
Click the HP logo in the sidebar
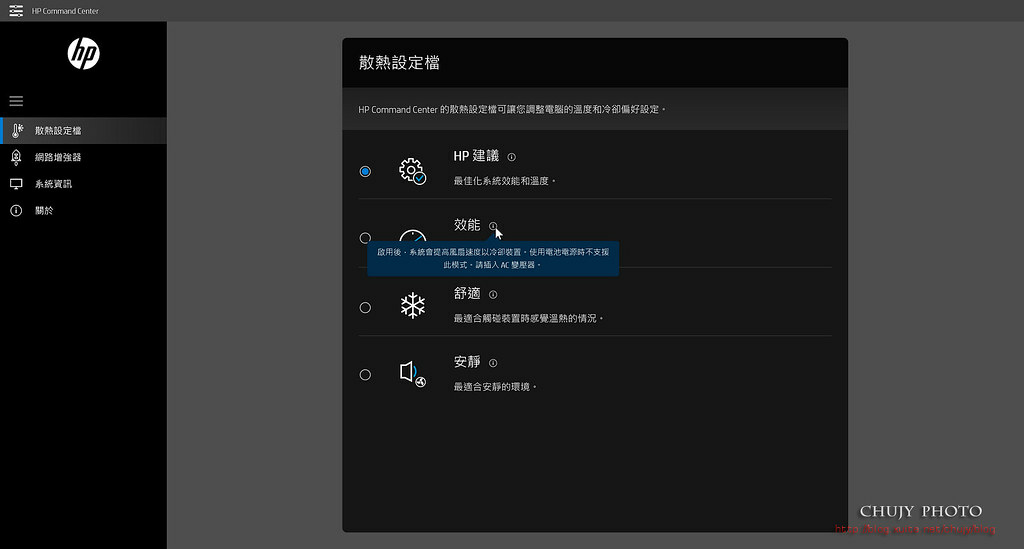[x=84, y=54]
